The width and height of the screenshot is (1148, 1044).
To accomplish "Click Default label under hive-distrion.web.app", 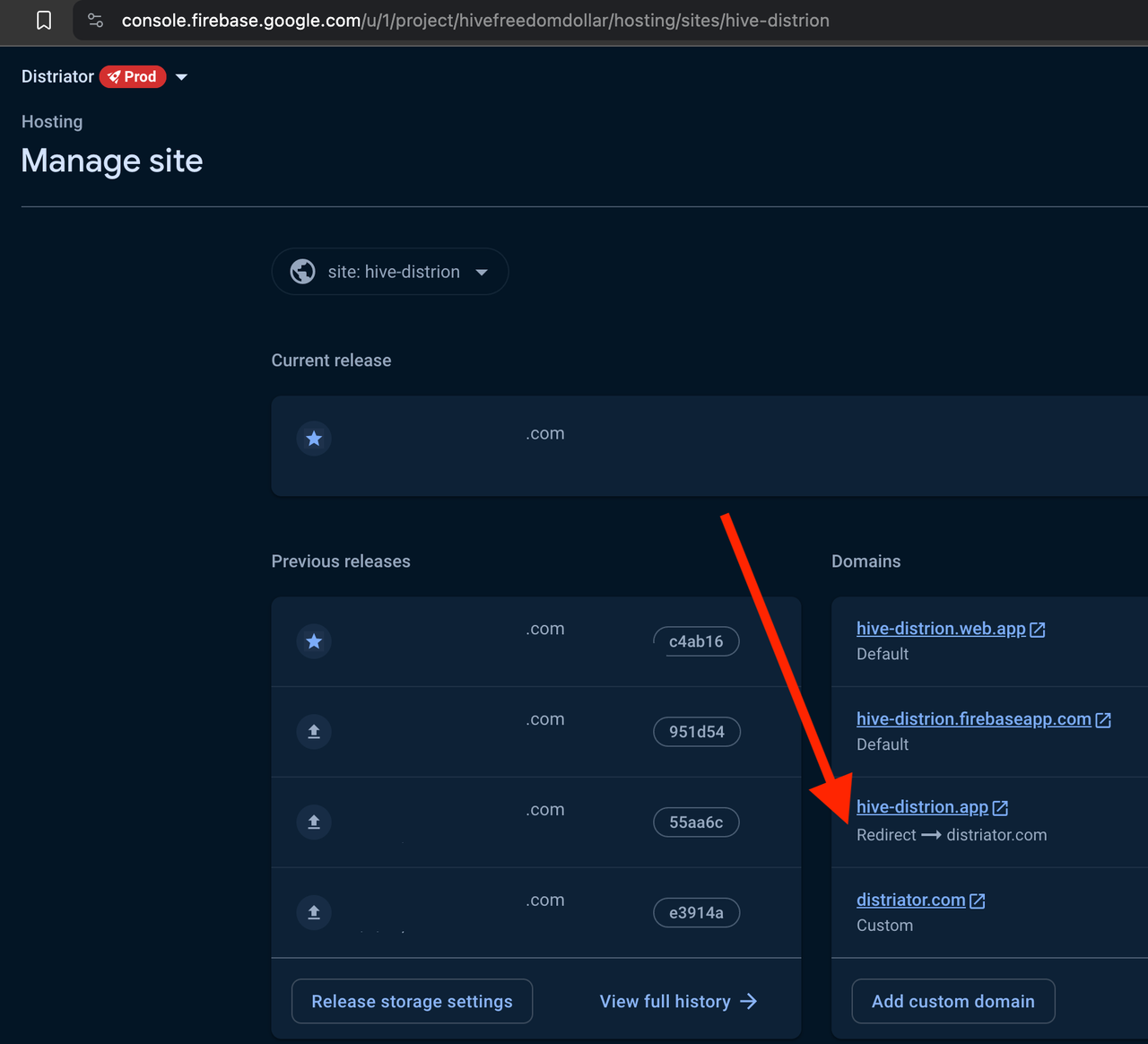I will click(883, 654).
